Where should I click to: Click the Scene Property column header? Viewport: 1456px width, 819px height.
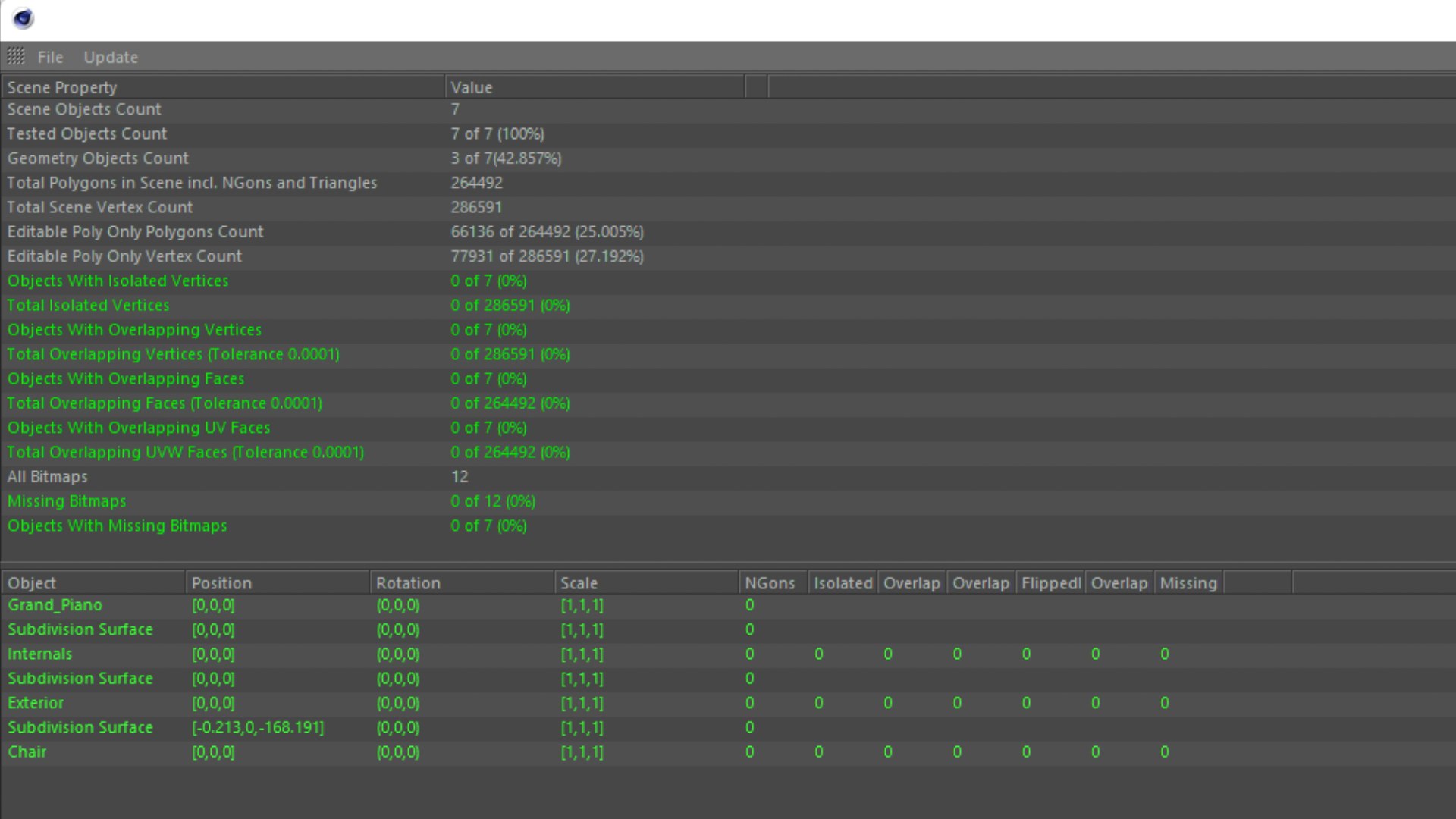click(223, 87)
